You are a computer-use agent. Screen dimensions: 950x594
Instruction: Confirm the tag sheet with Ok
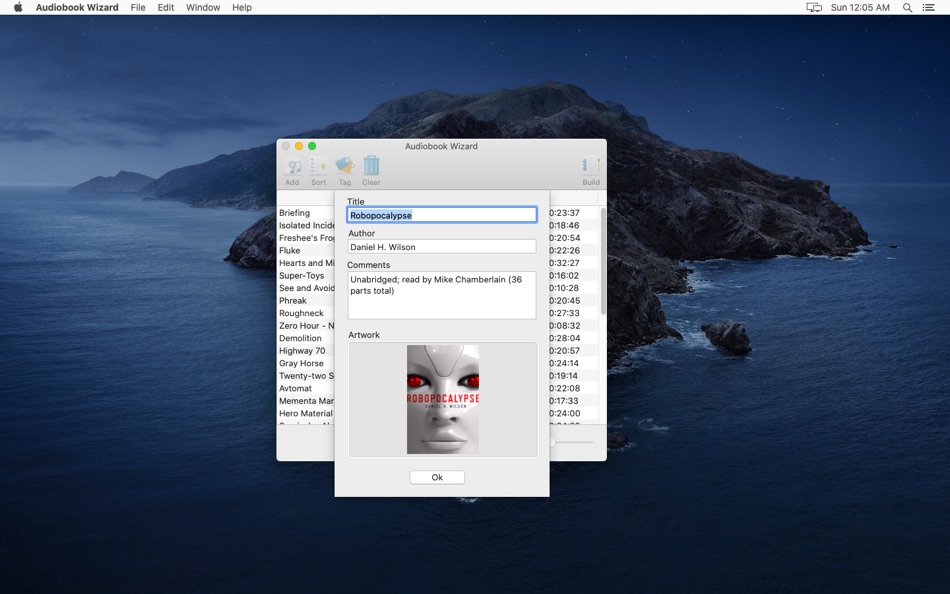(437, 477)
